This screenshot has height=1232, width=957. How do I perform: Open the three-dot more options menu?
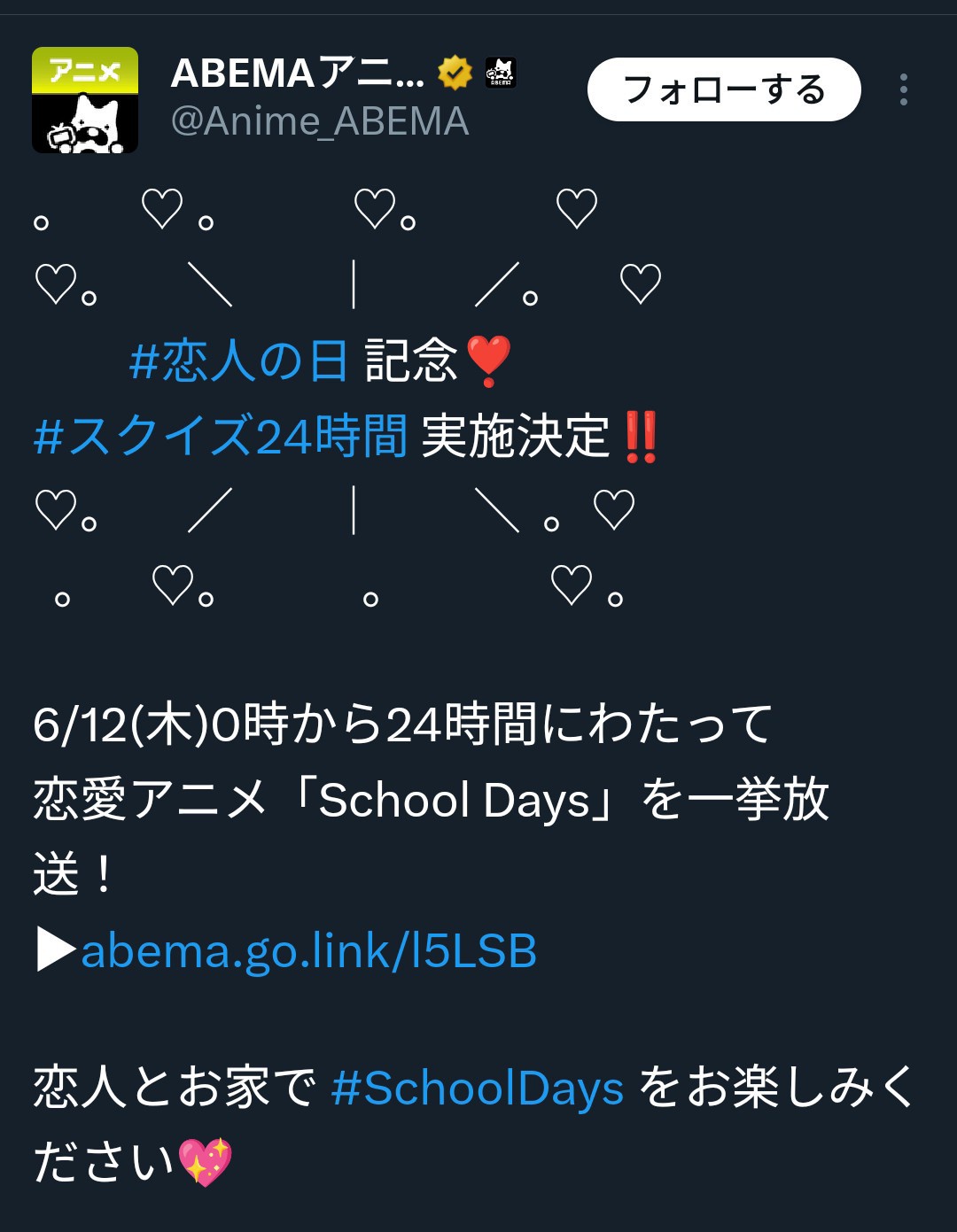pyautogui.click(x=903, y=89)
